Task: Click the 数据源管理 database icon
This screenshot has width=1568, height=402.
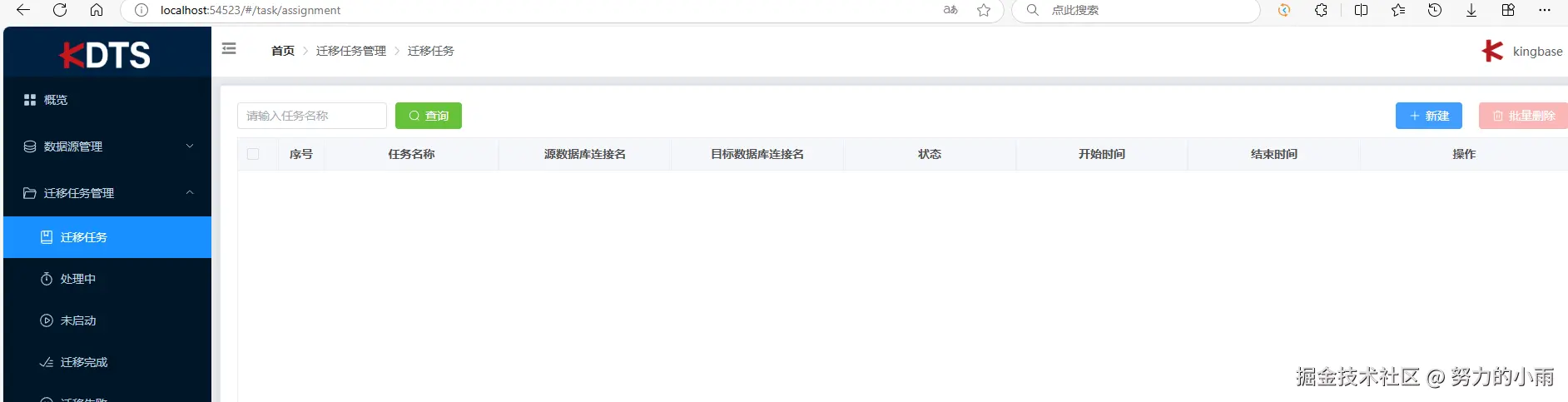Action: point(30,146)
